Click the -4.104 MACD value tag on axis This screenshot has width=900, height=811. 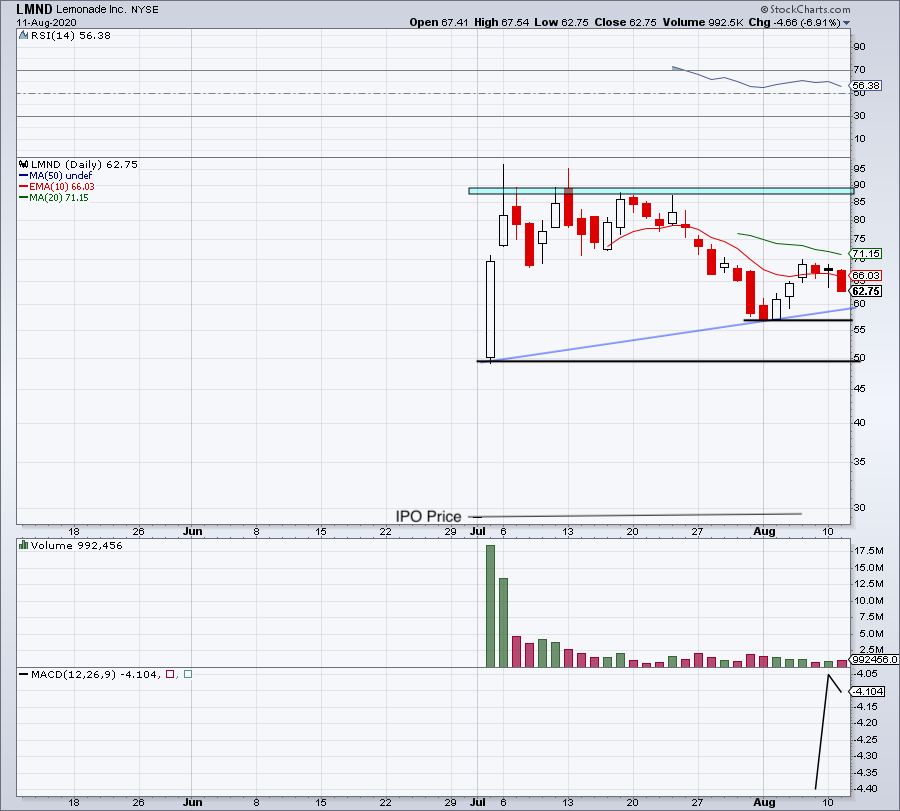coord(868,691)
